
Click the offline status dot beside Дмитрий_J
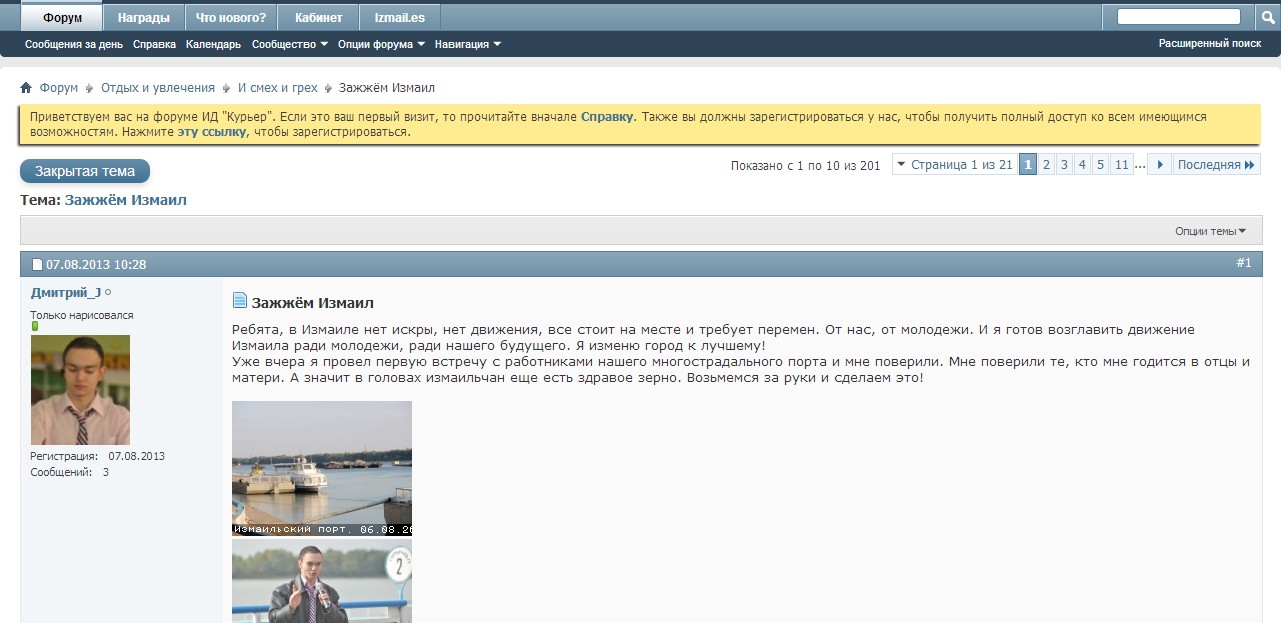point(108,292)
